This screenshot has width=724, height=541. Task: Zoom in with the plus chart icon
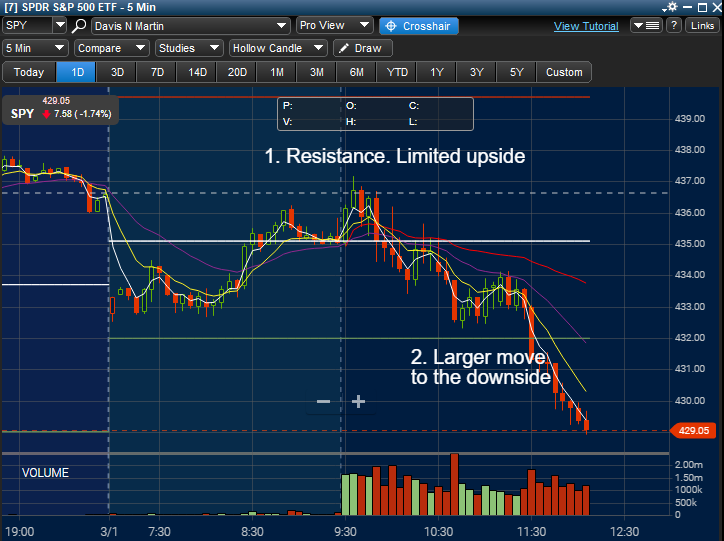pos(358,402)
